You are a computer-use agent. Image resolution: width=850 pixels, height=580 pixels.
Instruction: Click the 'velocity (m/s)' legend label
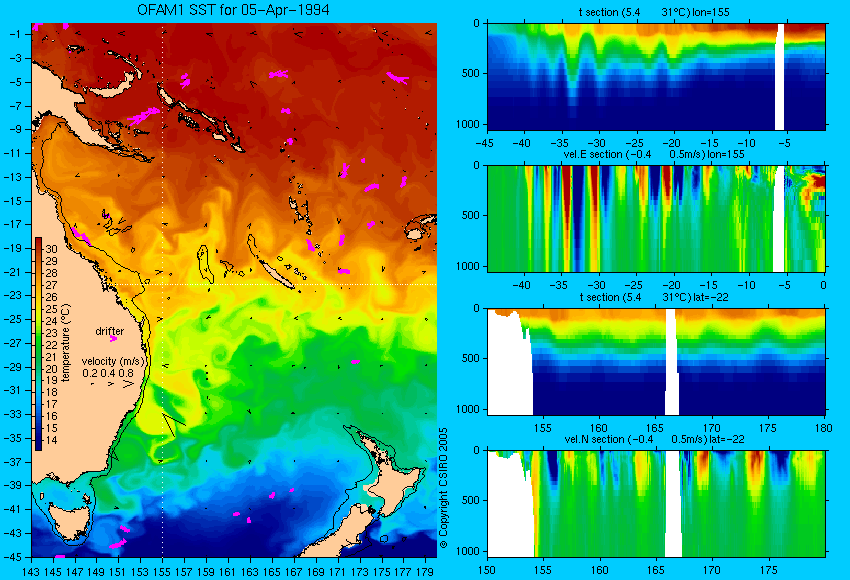[114, 361]
